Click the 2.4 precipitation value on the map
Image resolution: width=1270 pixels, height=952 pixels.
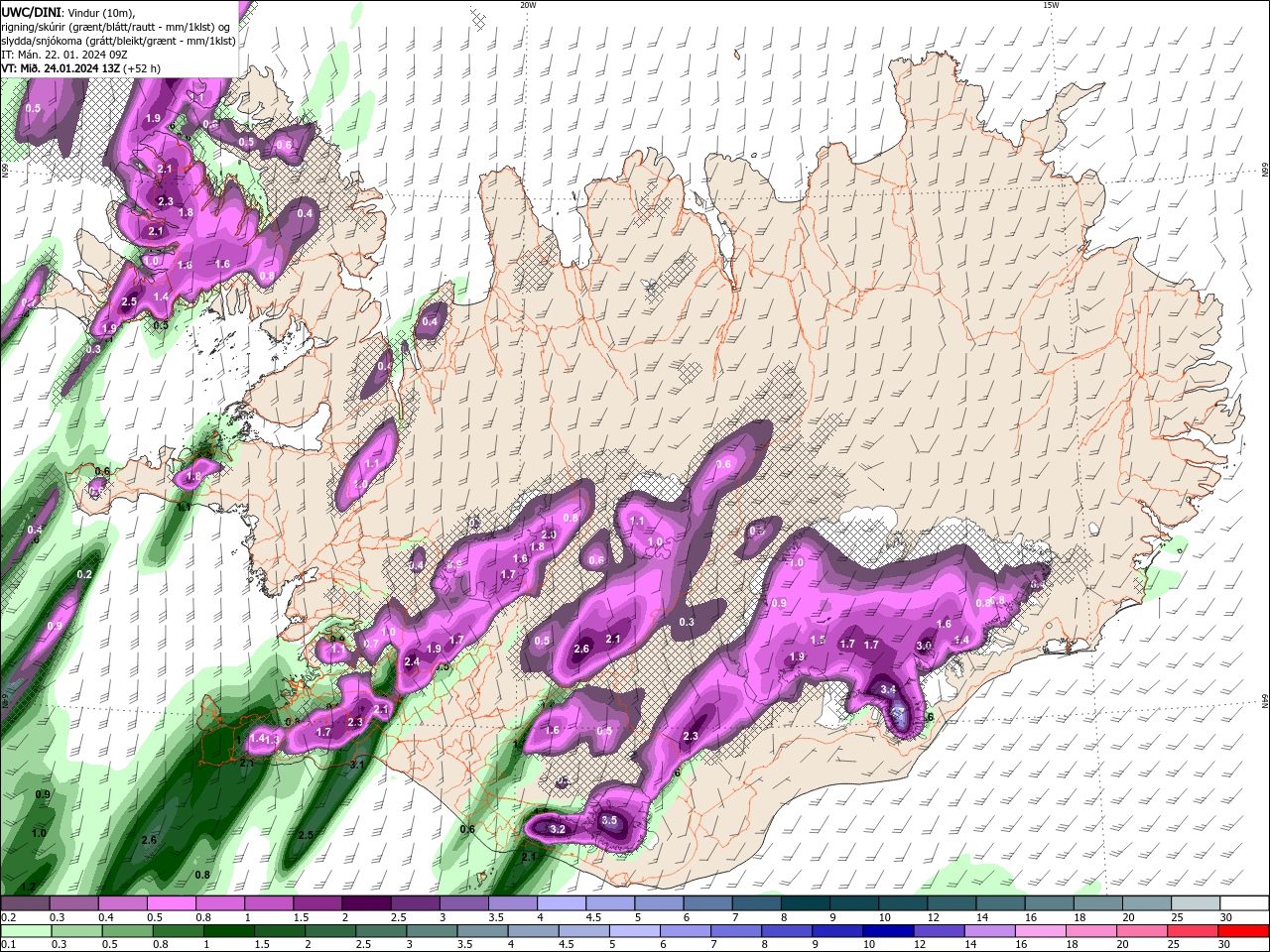pyautogui.click(x=412, y=661)
